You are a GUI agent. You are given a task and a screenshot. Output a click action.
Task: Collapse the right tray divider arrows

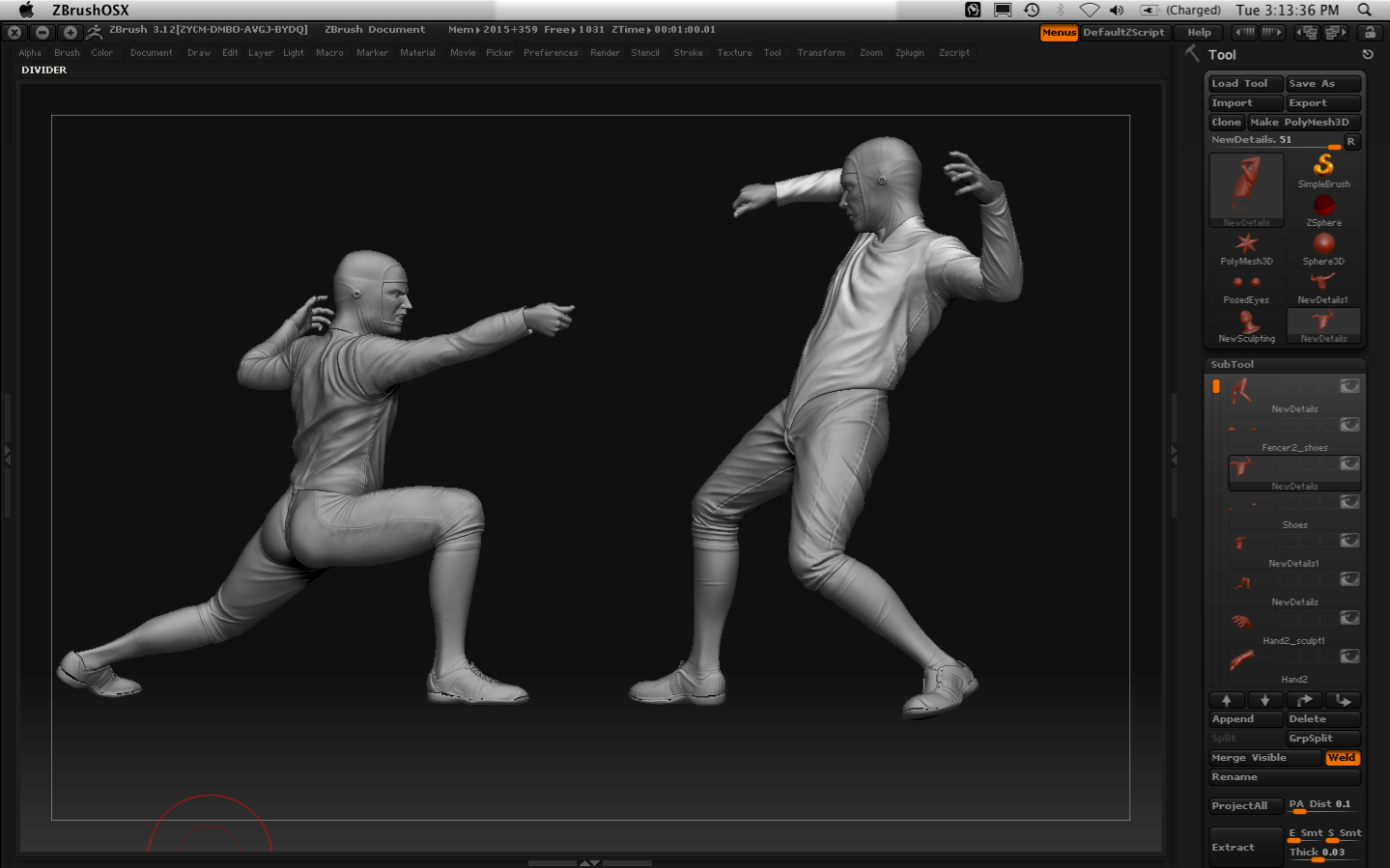tap(1175, 454)
